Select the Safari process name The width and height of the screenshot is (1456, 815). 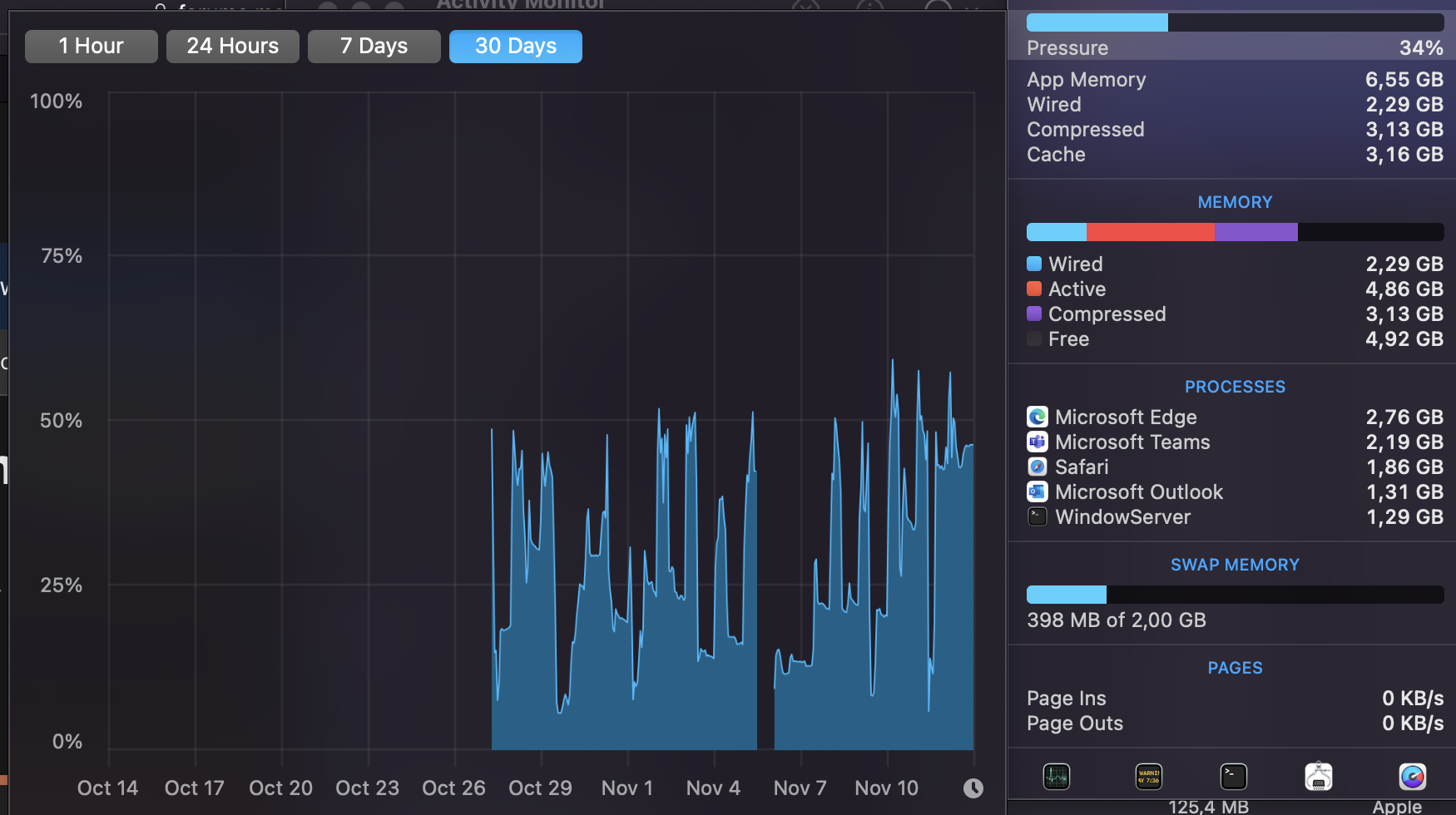point(1082,467)
